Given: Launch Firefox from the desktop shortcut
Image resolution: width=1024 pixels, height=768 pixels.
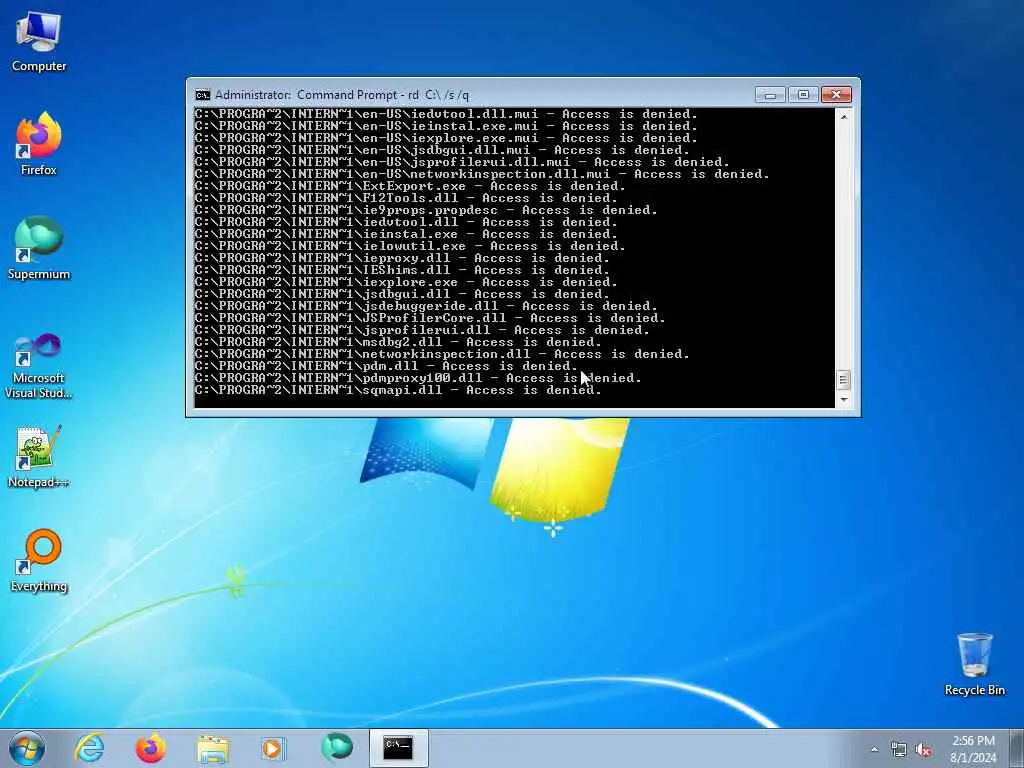Looking at the screenshot, I should 39,144.
